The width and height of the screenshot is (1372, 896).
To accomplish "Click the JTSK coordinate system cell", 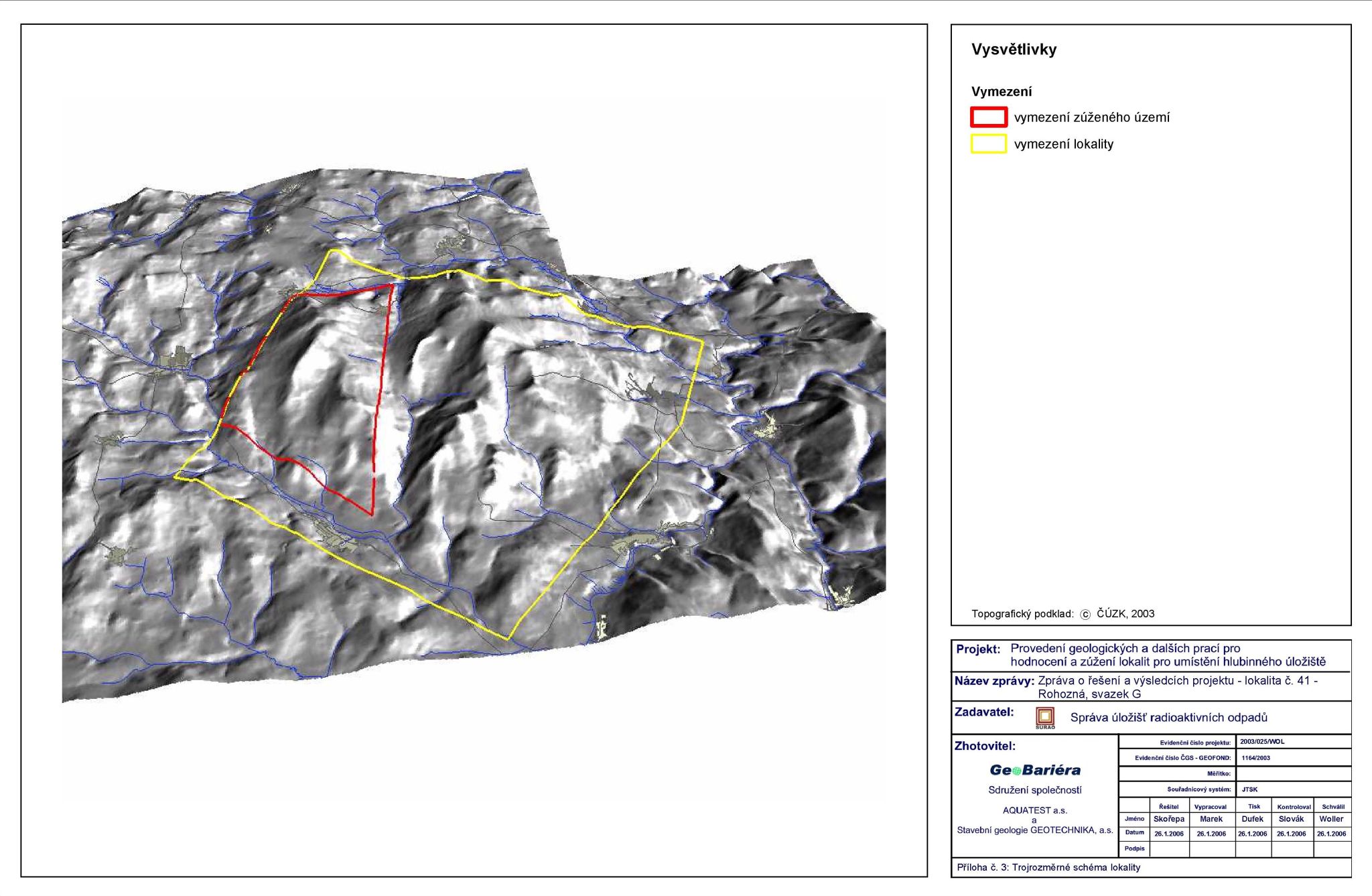I will tap(1249, 789).
